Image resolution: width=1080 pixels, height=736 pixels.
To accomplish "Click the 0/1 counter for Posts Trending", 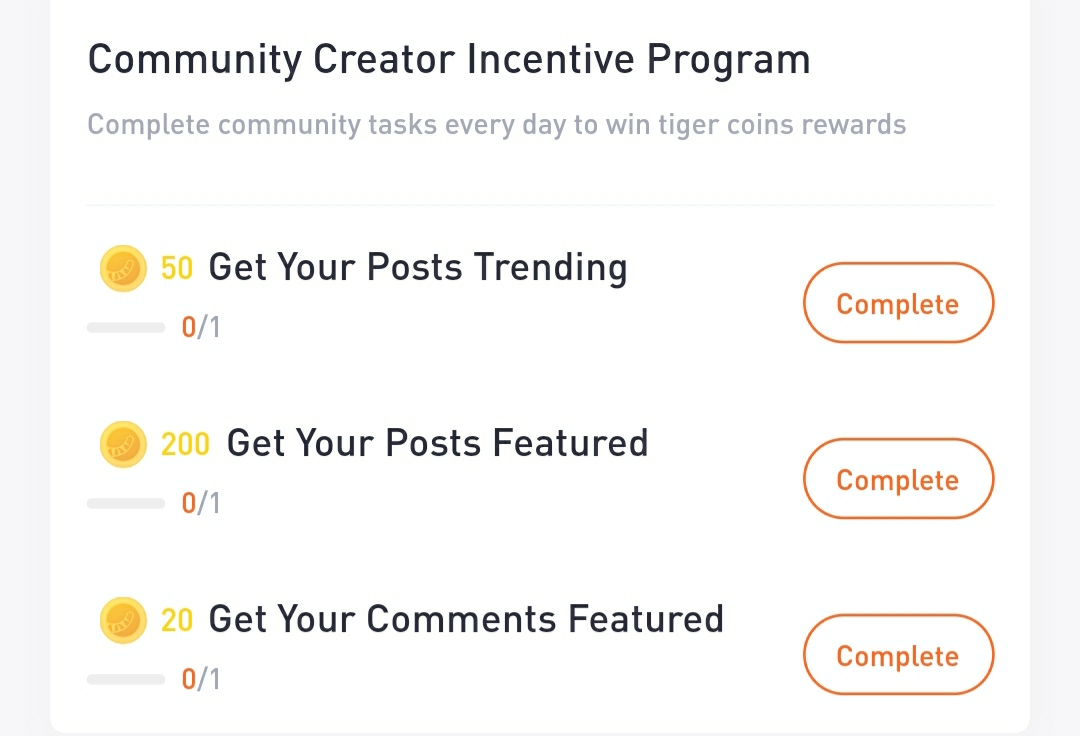I will (x=200, y=328).
